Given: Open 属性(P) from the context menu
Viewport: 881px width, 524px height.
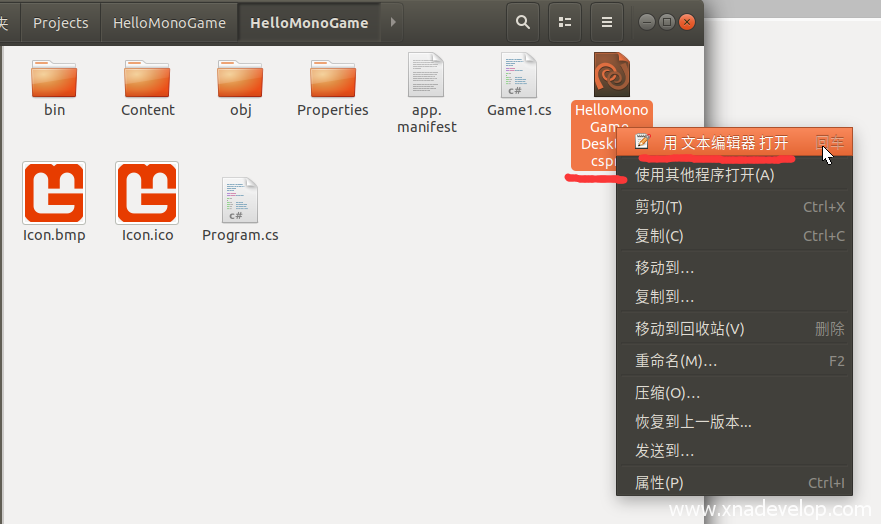Looking at the screenshot, I should (660, 483).
